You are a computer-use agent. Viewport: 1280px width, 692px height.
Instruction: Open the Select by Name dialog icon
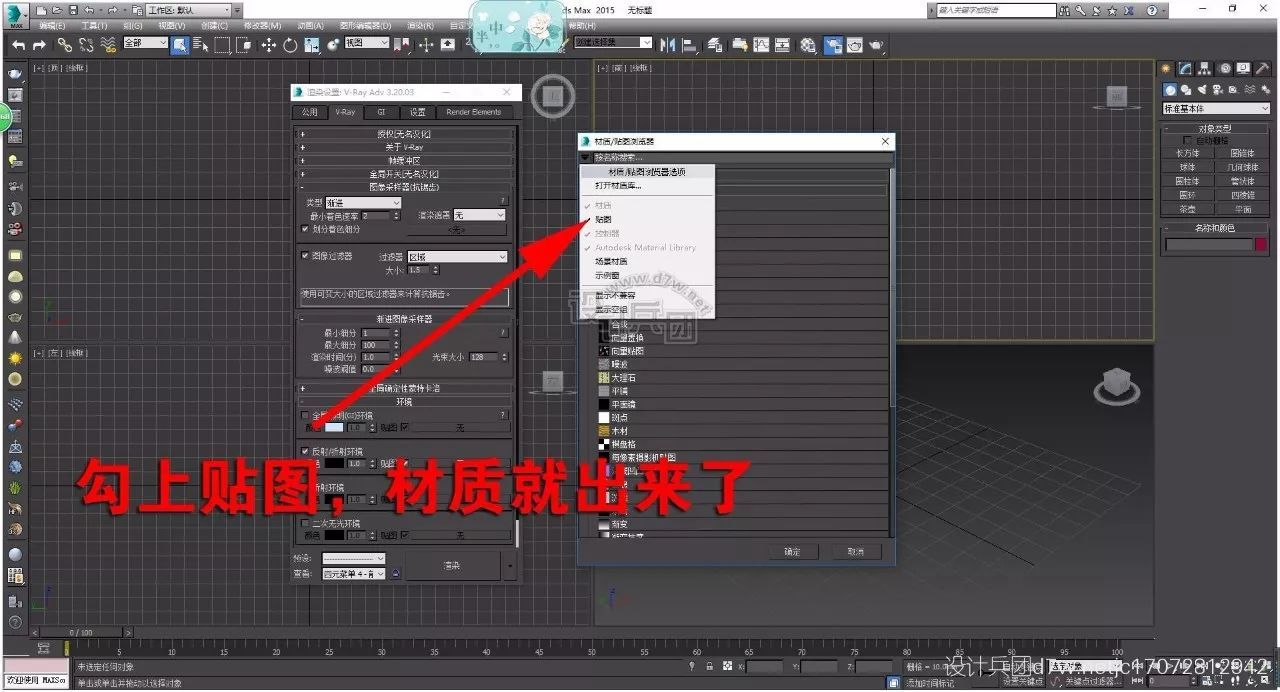(198, 44)
